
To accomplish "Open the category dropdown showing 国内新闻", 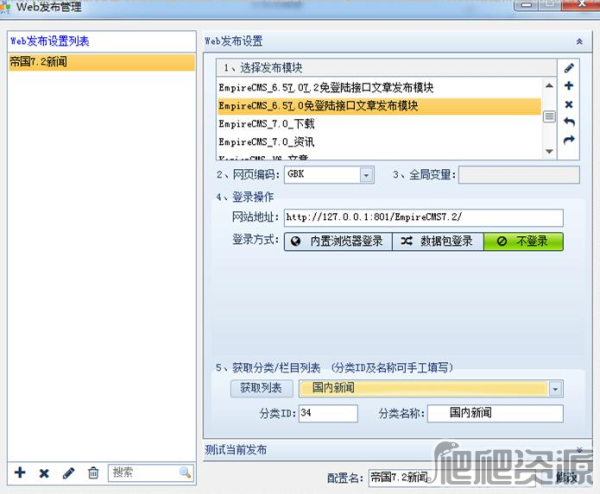I will 555,389.
